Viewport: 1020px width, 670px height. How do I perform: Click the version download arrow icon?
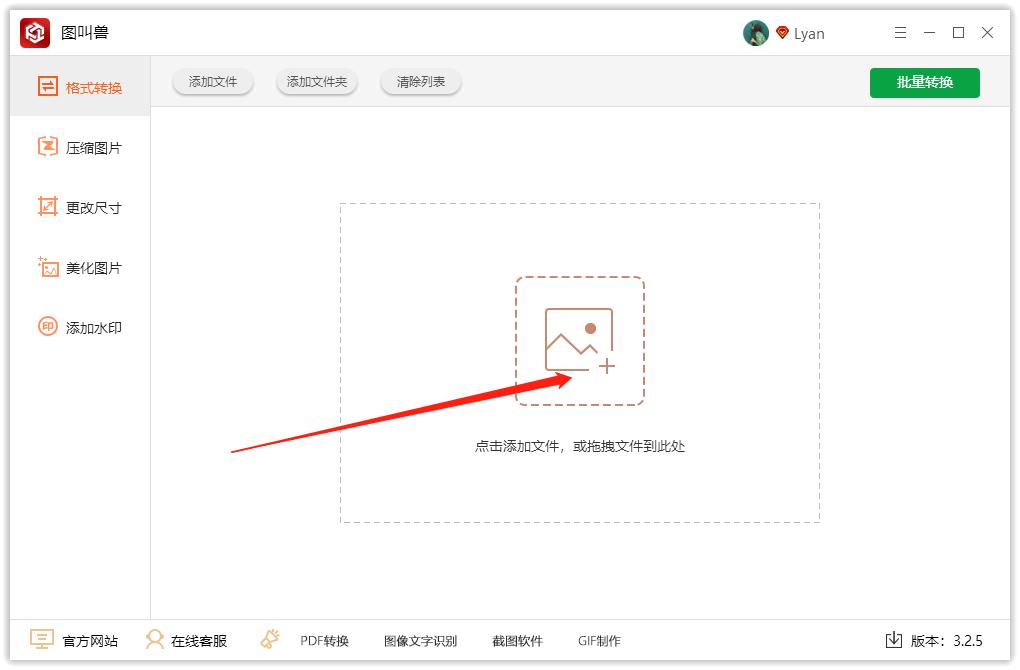tap(894, 640)
